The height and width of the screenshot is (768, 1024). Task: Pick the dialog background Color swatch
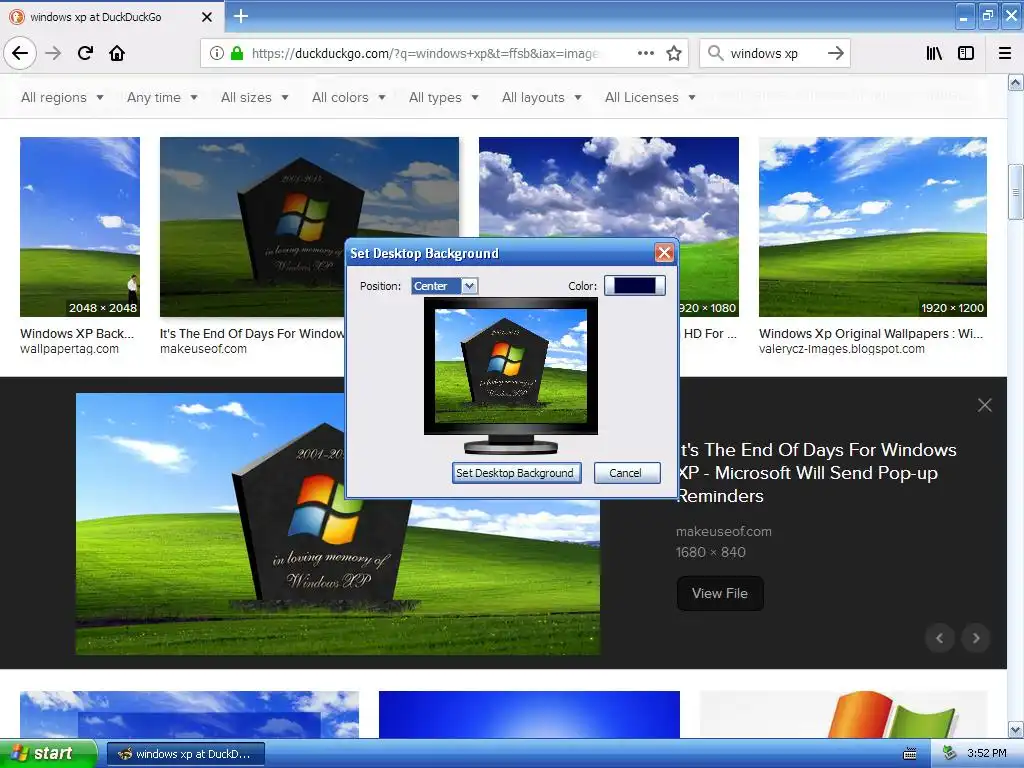[635, 285]
